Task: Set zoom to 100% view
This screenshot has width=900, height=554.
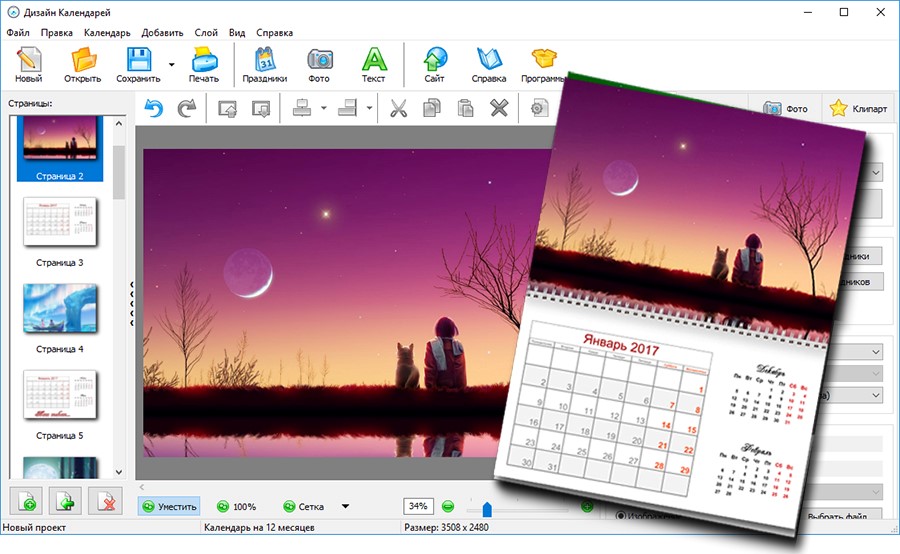Action: point(236,506)
